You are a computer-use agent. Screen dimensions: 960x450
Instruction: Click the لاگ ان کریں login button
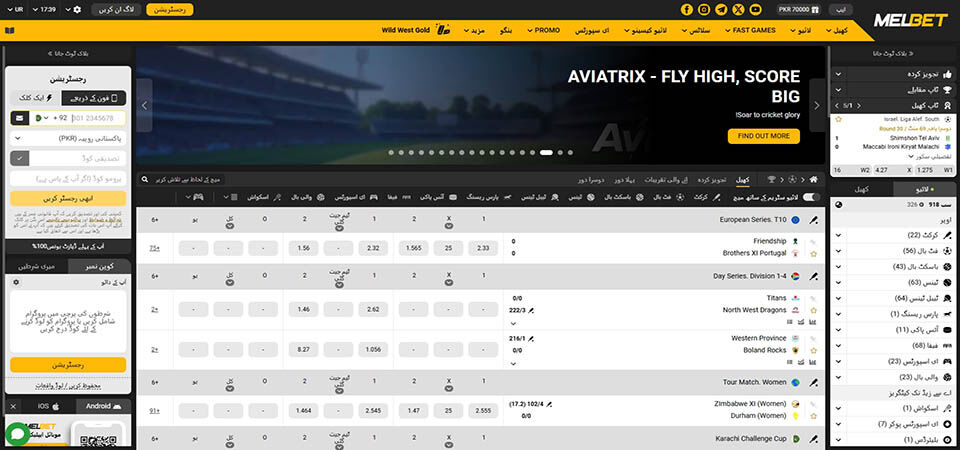pos(116,10)
